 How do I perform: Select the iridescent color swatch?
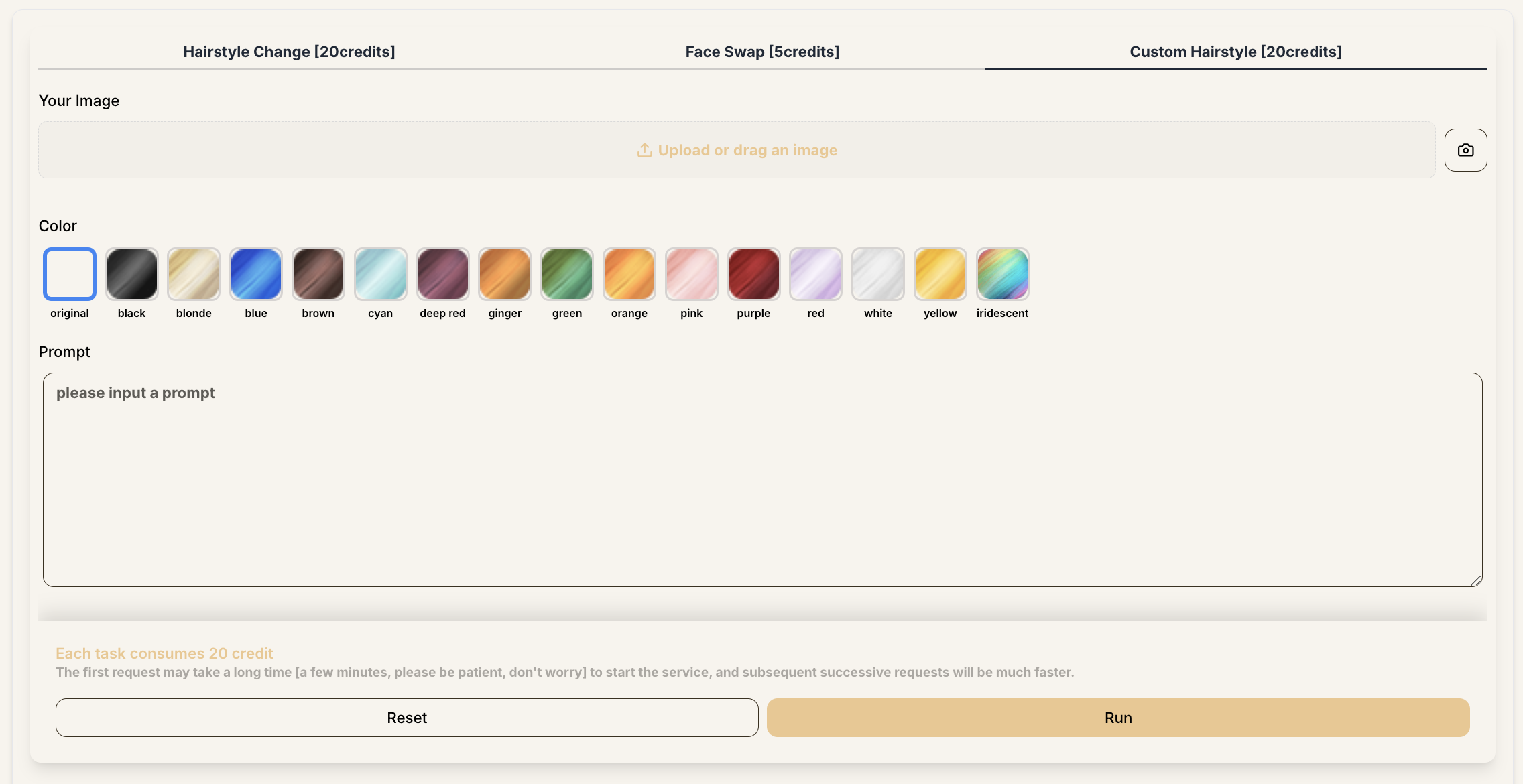click(1002, 274)
